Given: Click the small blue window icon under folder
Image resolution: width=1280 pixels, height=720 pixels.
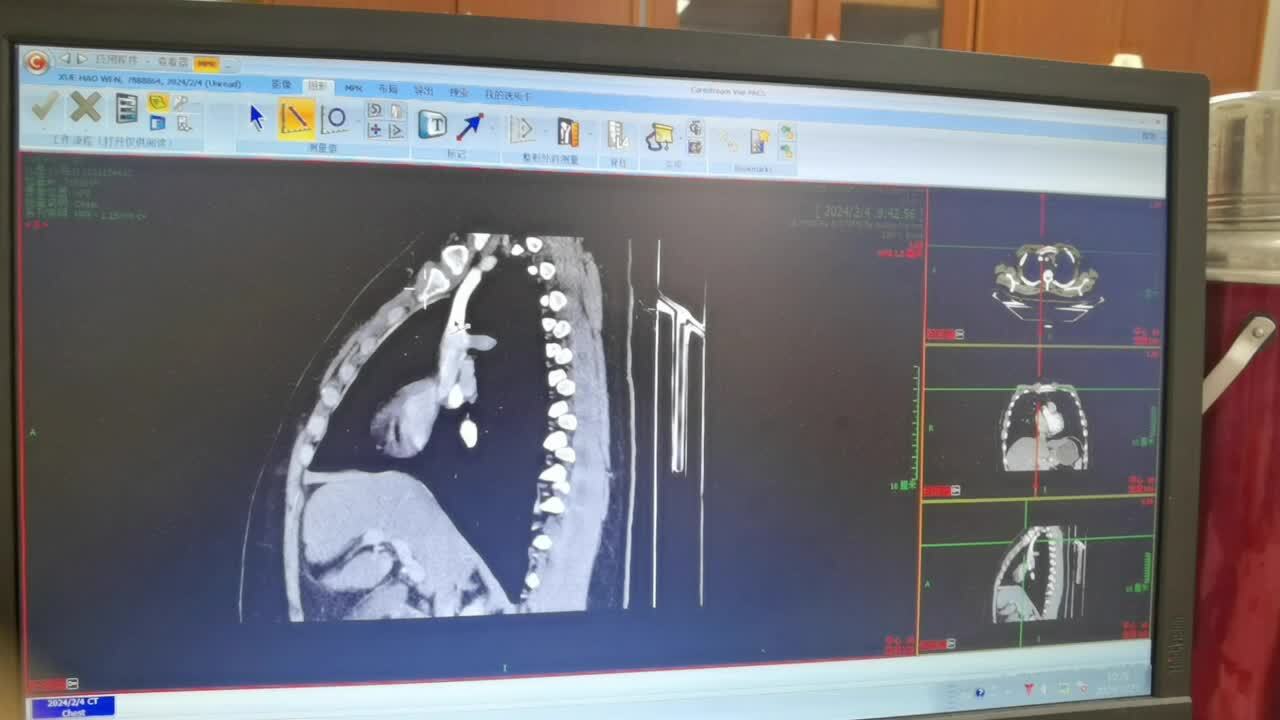Looking at the screenshot, I should pos(157,123).
